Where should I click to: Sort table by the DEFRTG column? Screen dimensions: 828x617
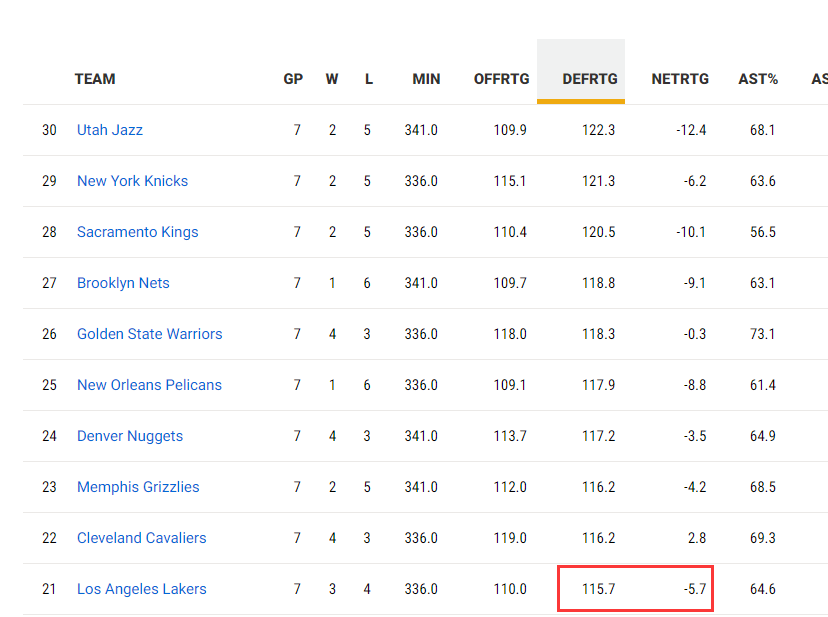point(589,79)
